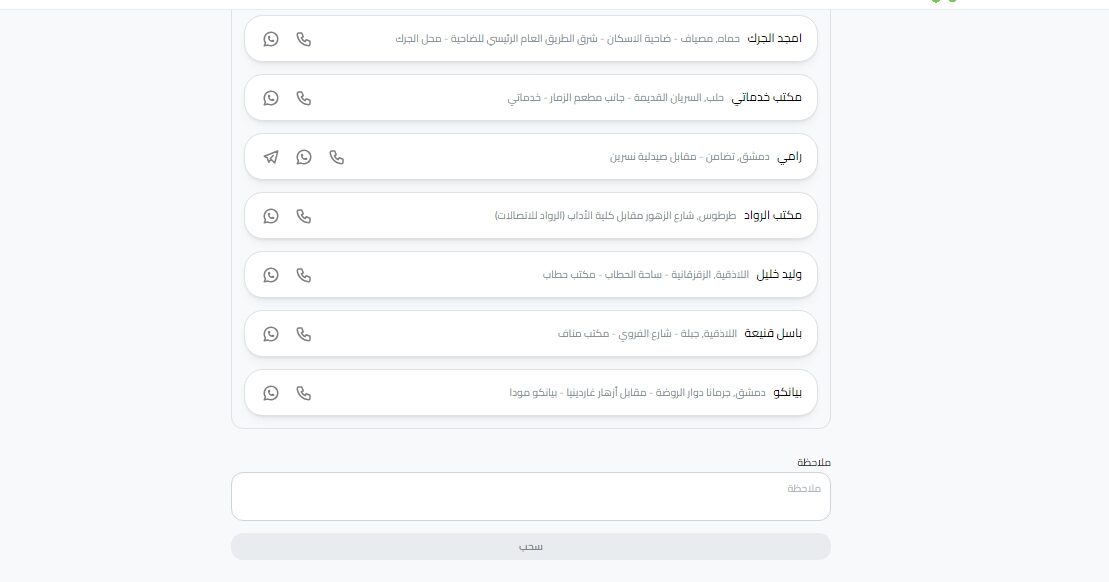1109x582 pixels.
Task: Click the phone icon for رامي
Action: pyautogui.click(x=337, y=157)
